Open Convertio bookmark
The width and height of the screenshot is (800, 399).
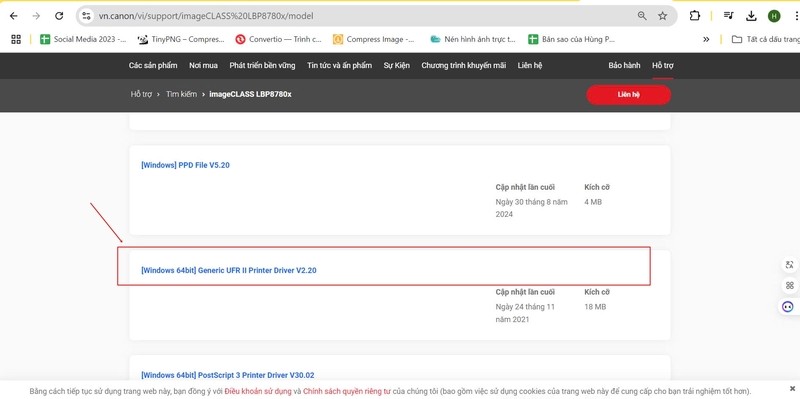pos(279,39)
